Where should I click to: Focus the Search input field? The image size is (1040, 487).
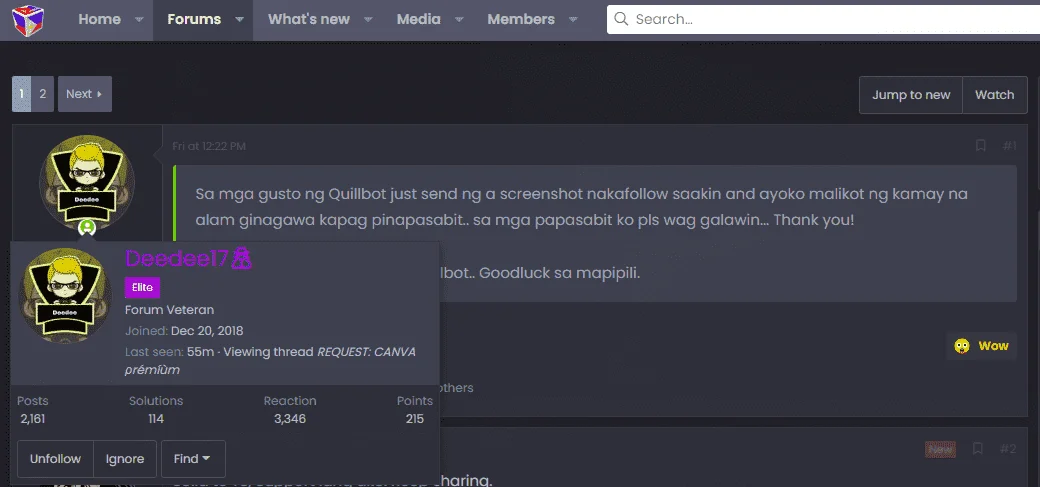pos(823,19)
